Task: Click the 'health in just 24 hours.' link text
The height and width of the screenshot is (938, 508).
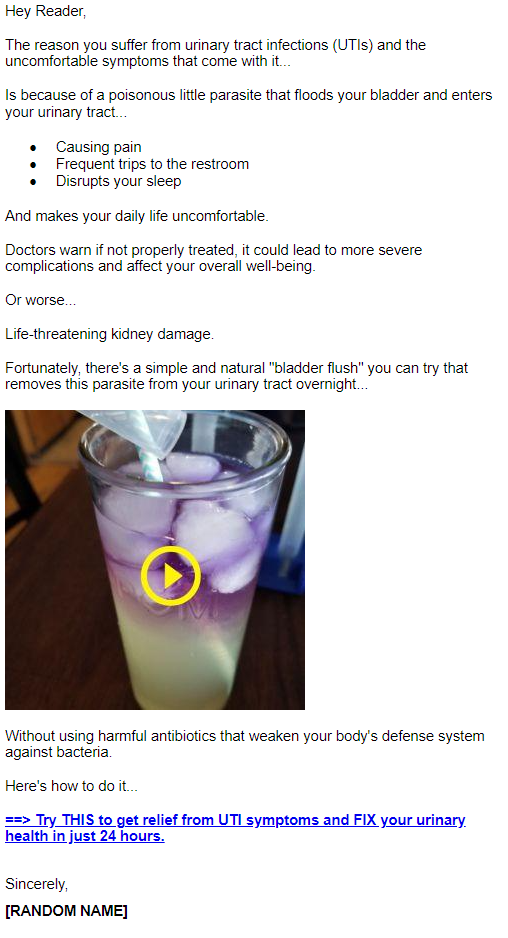Action: (85, 836)
